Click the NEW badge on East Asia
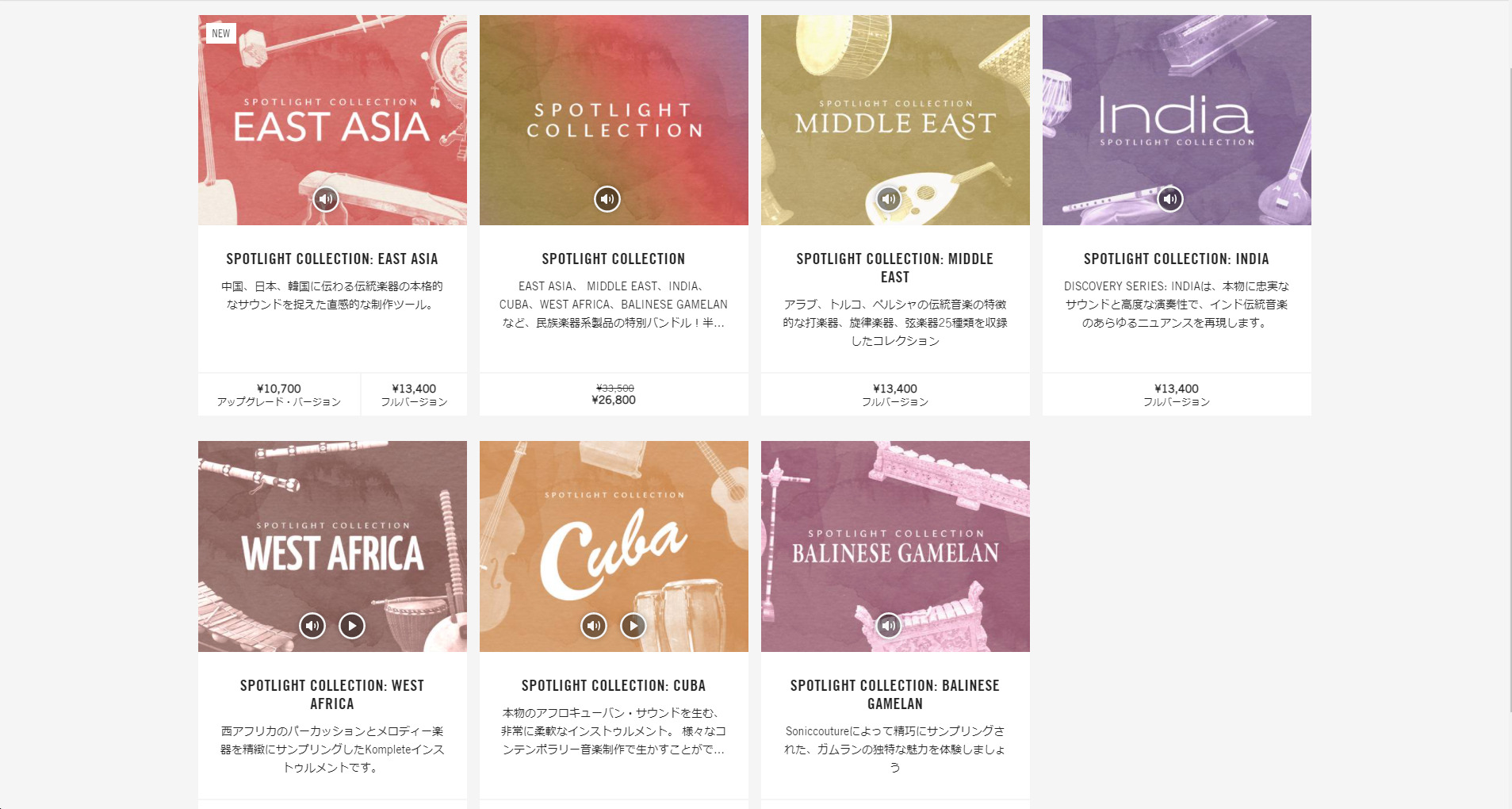This screenshot has height=809, width=1512. click(x=221, y=33)
